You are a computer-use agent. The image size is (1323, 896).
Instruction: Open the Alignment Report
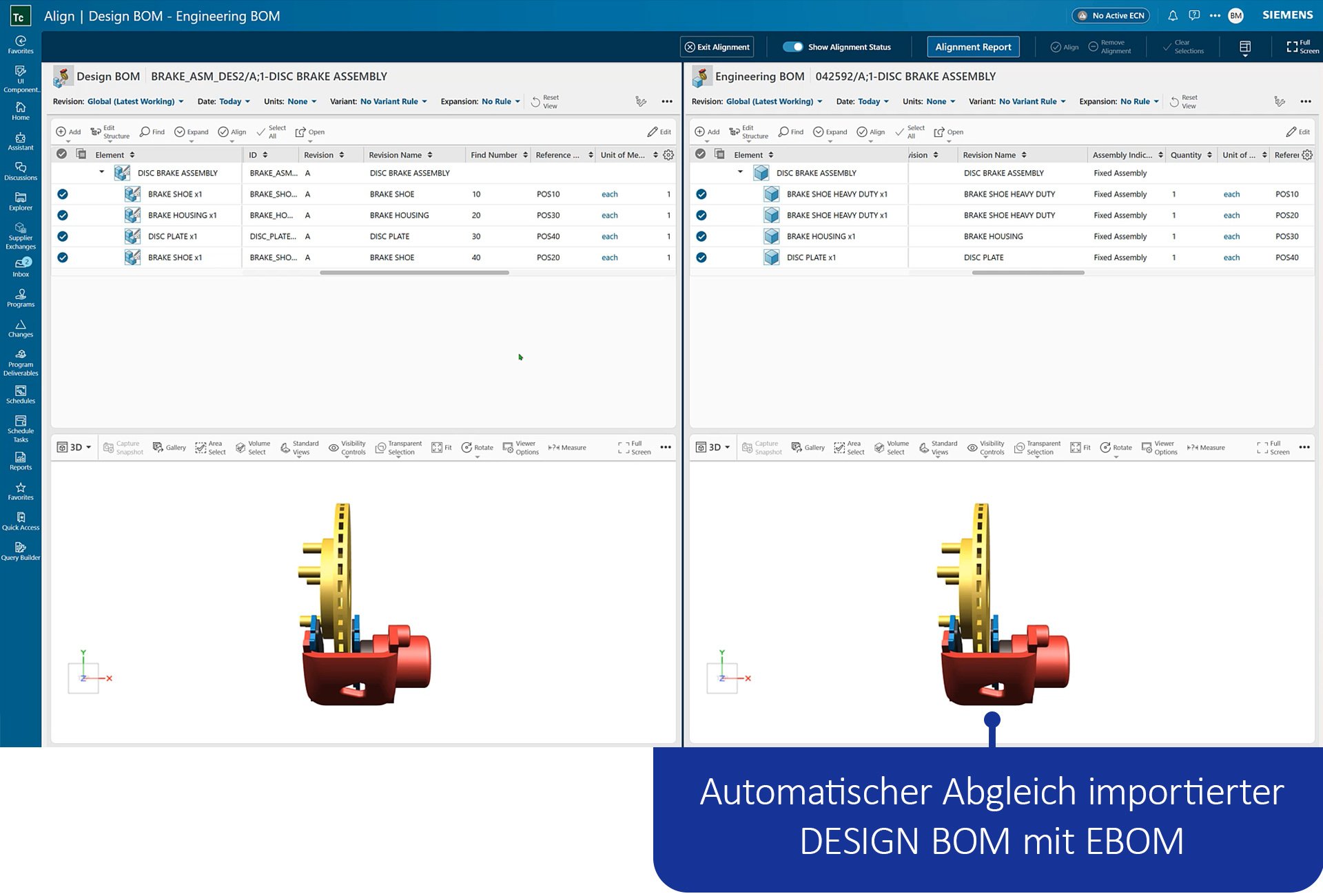point(972,46)
